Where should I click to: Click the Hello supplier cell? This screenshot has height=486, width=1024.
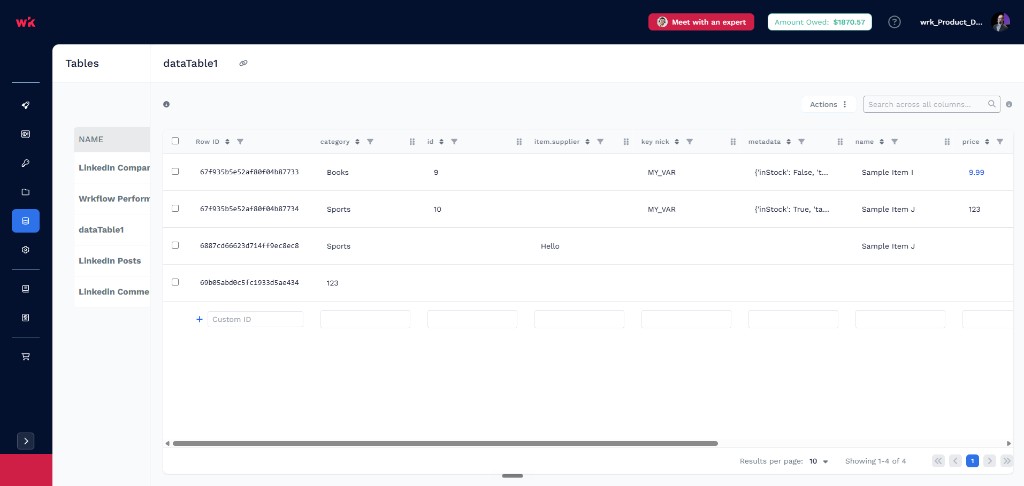click(550, 246)
